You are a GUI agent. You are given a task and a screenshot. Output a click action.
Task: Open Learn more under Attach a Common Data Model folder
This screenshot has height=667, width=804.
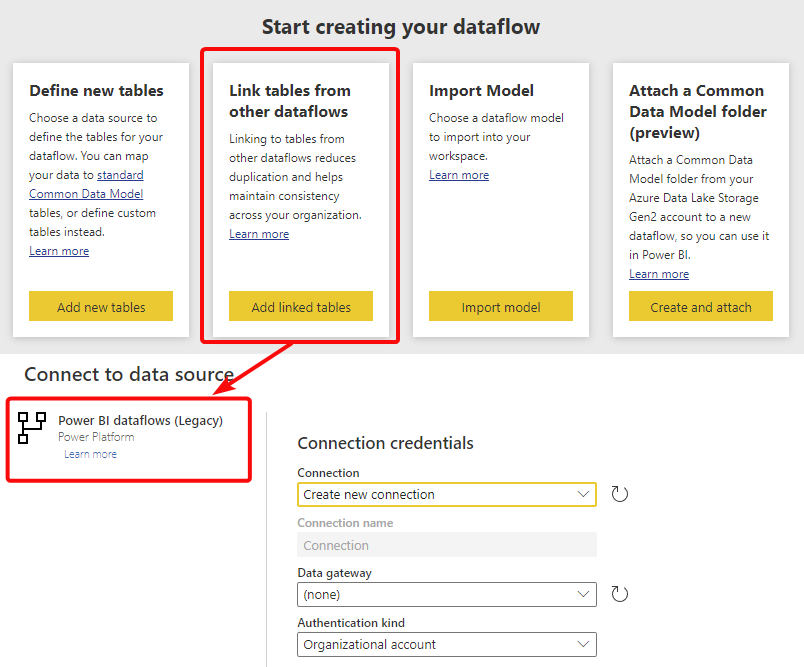coord(659,274)
